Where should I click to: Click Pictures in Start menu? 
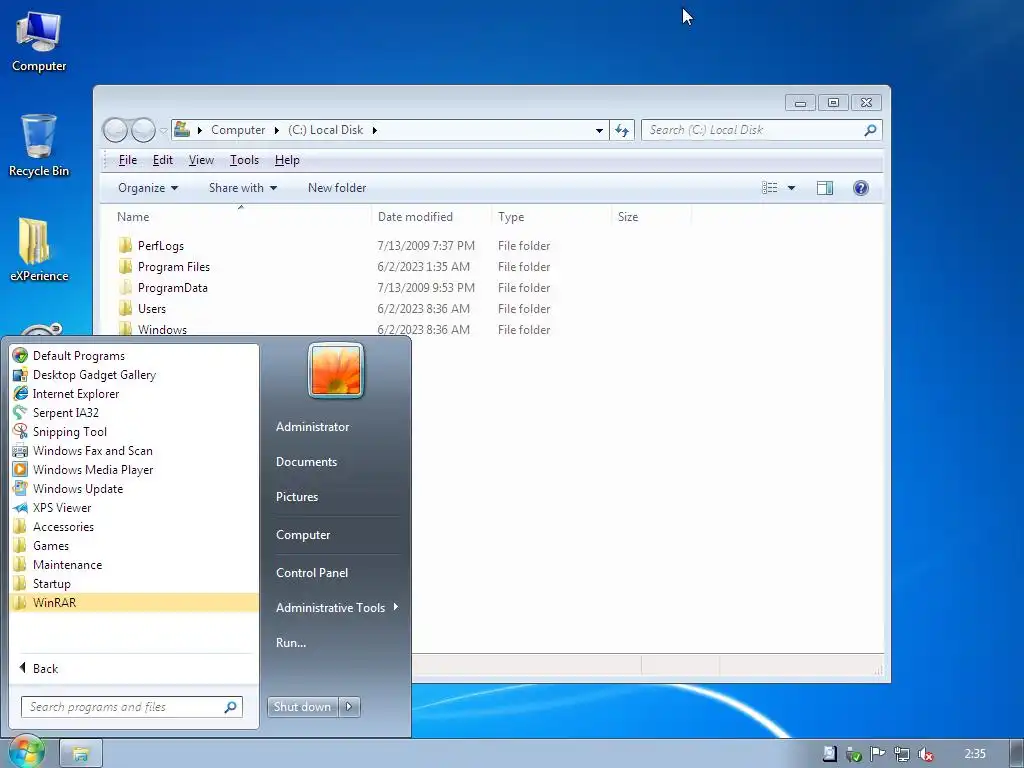(x=297, y=497)
